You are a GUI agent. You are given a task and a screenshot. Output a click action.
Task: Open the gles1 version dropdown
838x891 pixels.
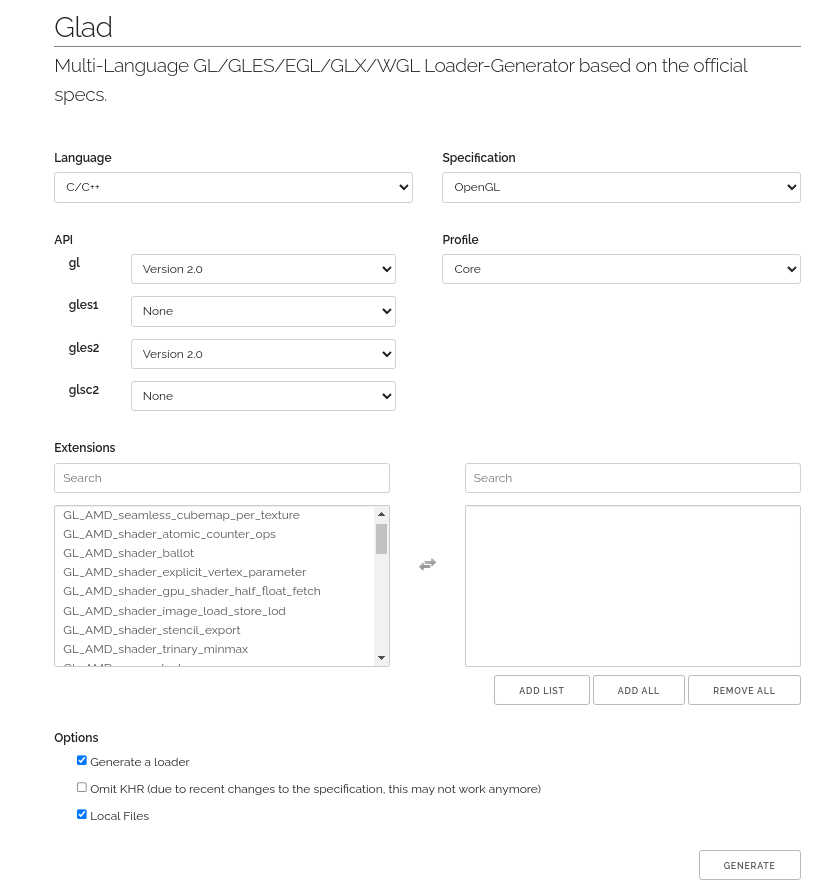pyautogui.click(x=263, y=311)
